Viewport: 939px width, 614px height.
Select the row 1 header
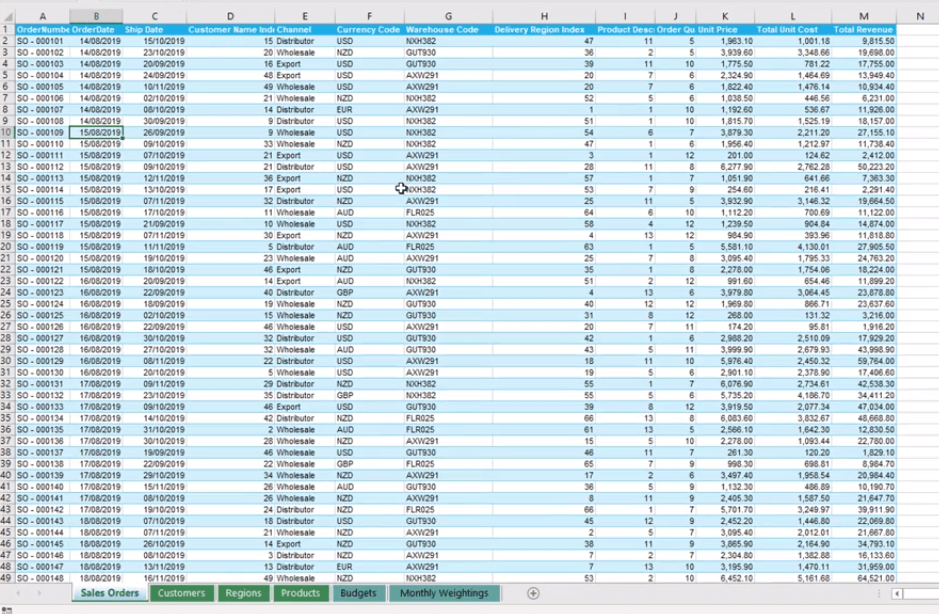point(7,29)
